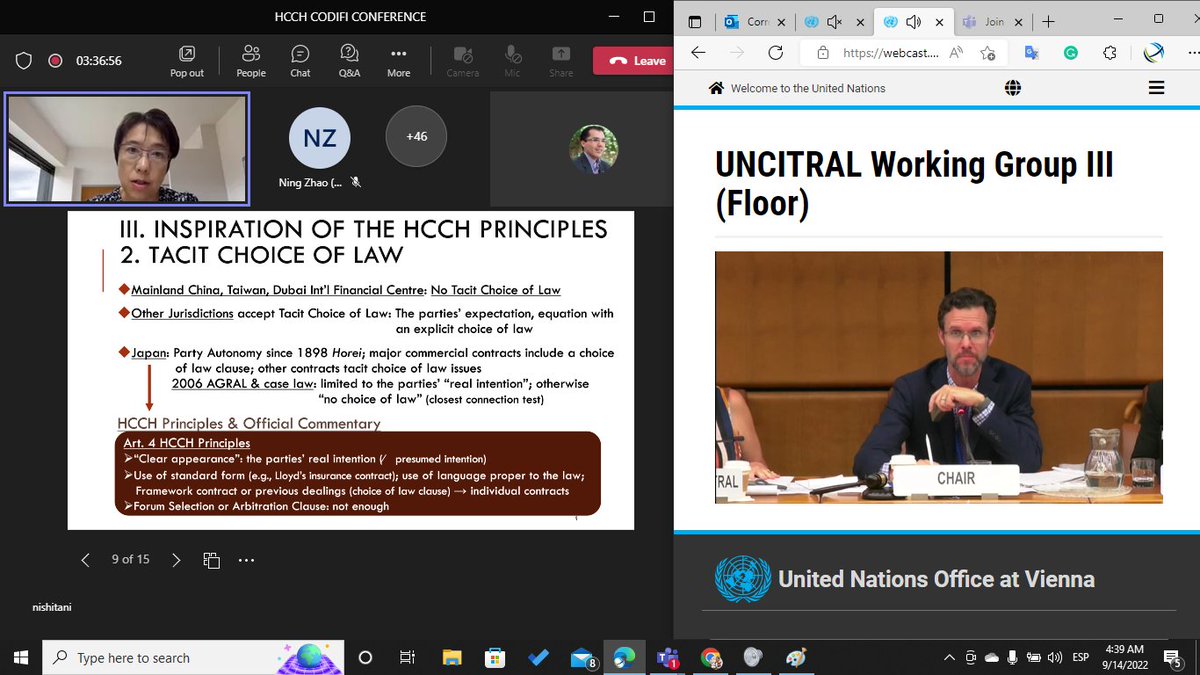Open the More actions menu in Teams

click(399, 61)
